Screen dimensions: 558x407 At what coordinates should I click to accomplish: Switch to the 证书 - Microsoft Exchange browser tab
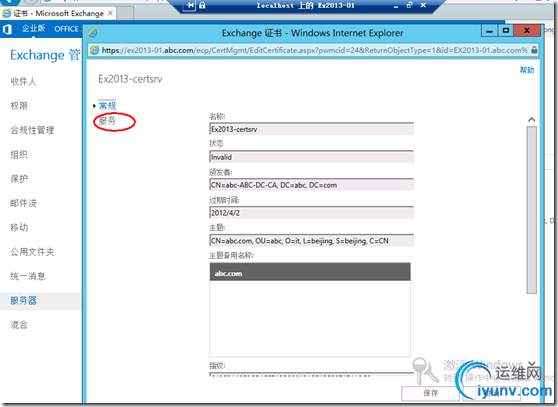pyautogui.click(x=58, y=14)
